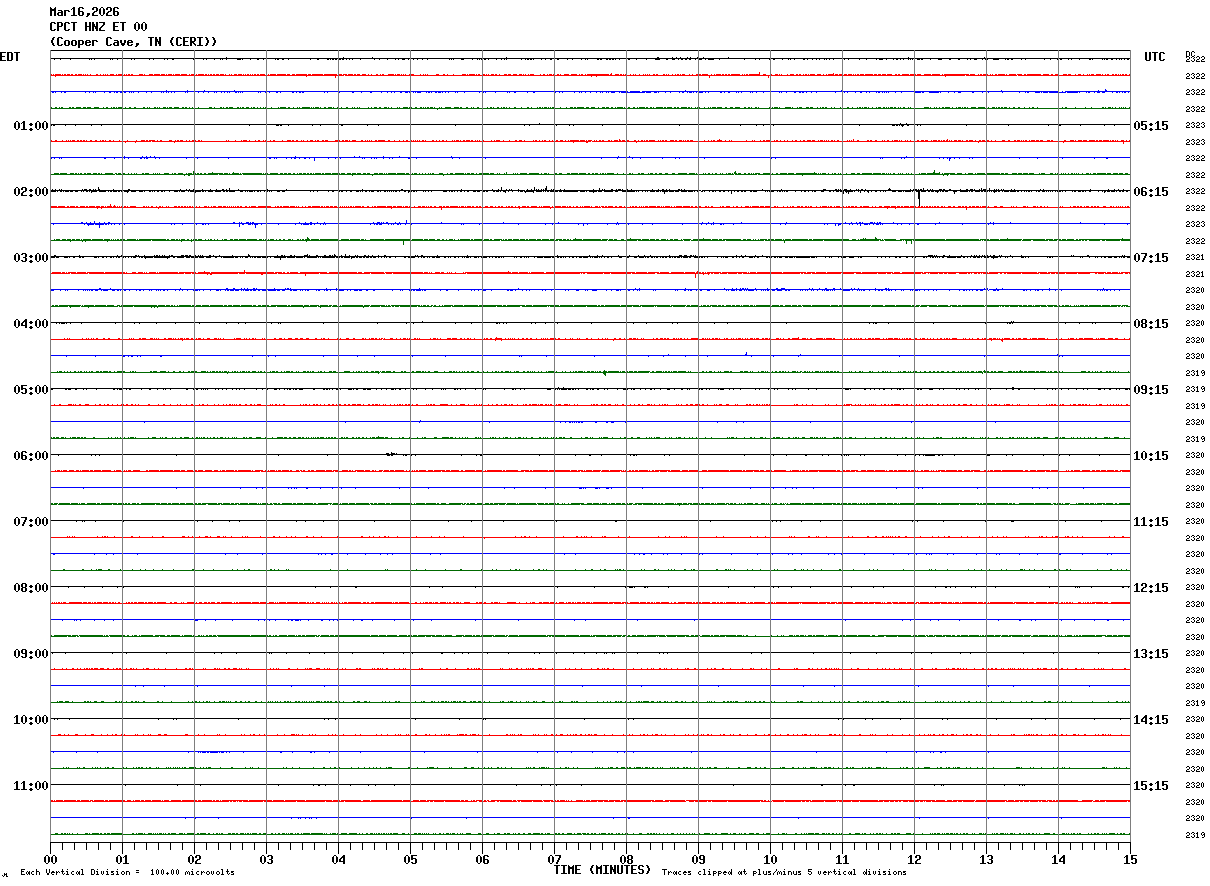Click the downward spike on the 02:00 trace
Viewport: 1210px width, 886px height.
pyautogui.click(x=919, y=198)
